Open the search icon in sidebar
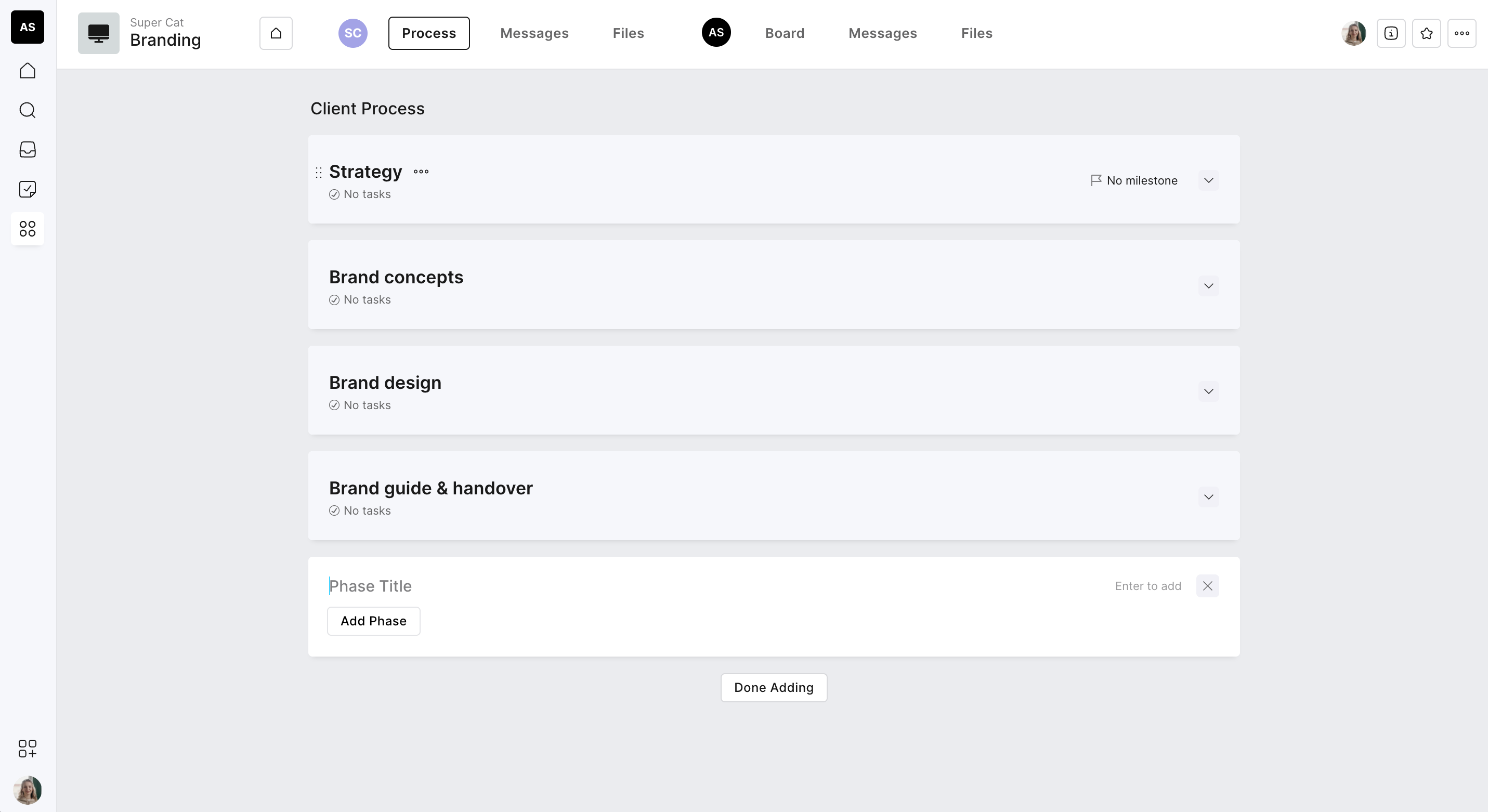Screen dimensions: 1488x812 (x=27, y=110)
